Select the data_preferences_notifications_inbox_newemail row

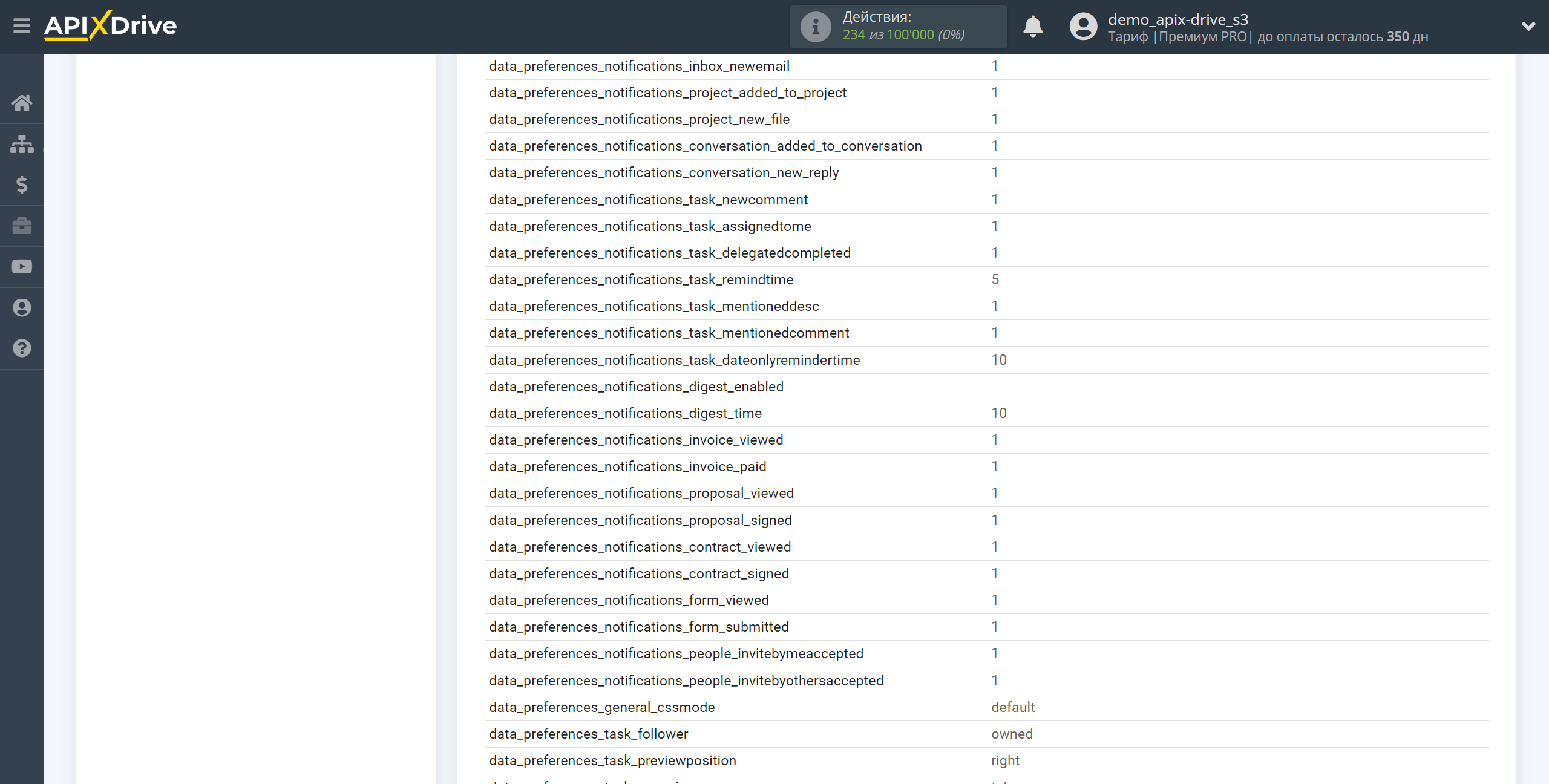tap(986, 66)
